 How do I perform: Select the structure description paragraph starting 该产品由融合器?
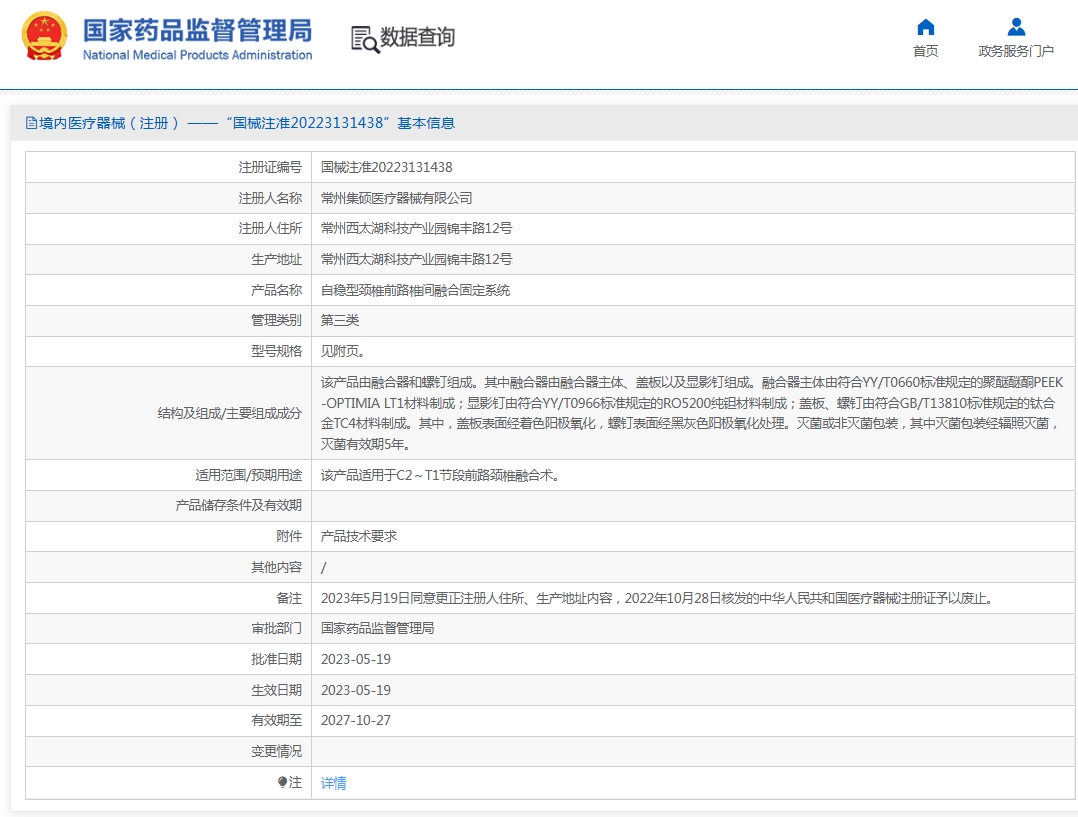coord(692,413)
